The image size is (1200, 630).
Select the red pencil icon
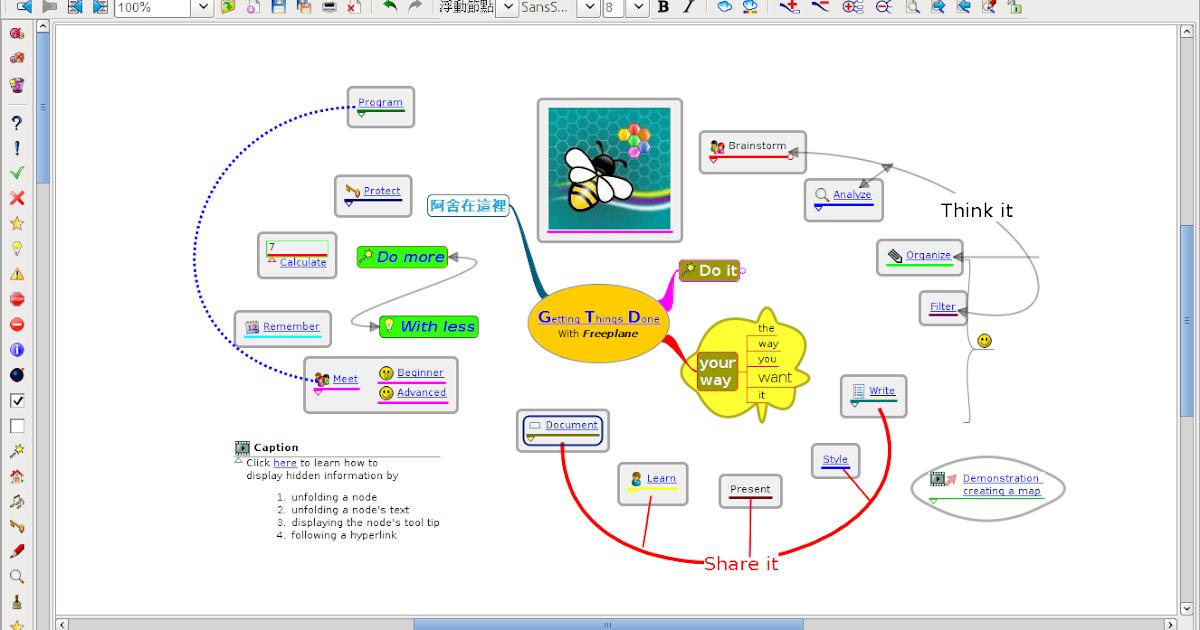pyautogui.click(x=16, y=551)
